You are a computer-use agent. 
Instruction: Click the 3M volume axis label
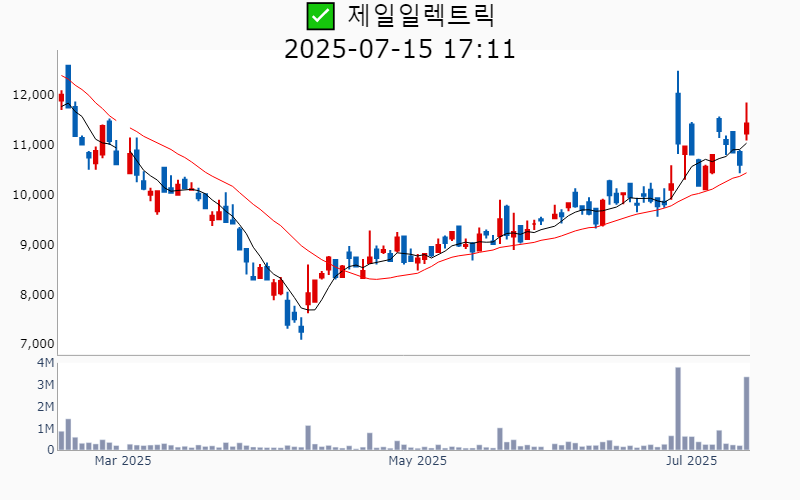(45, 385)
